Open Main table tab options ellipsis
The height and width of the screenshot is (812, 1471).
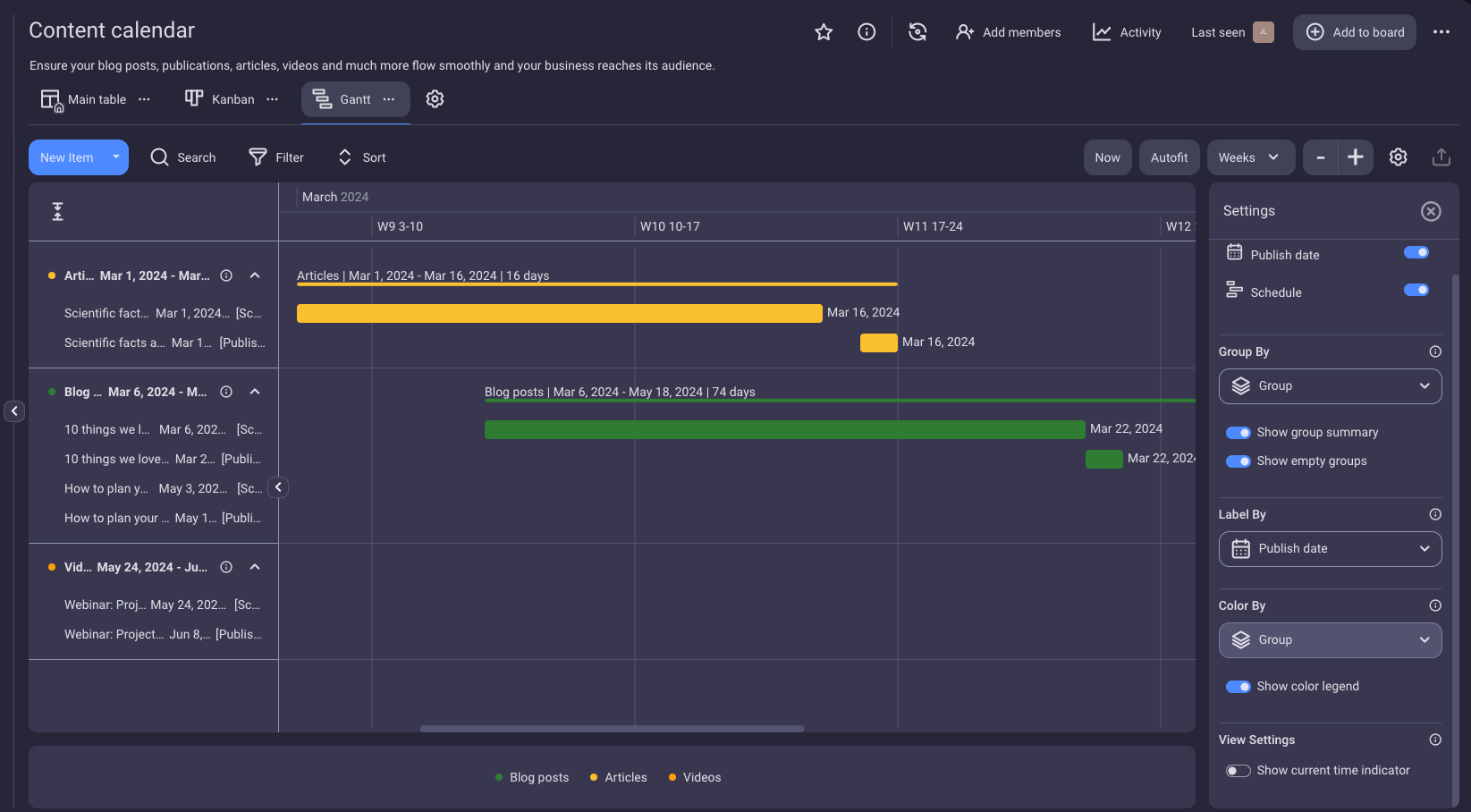click(145, 99)
